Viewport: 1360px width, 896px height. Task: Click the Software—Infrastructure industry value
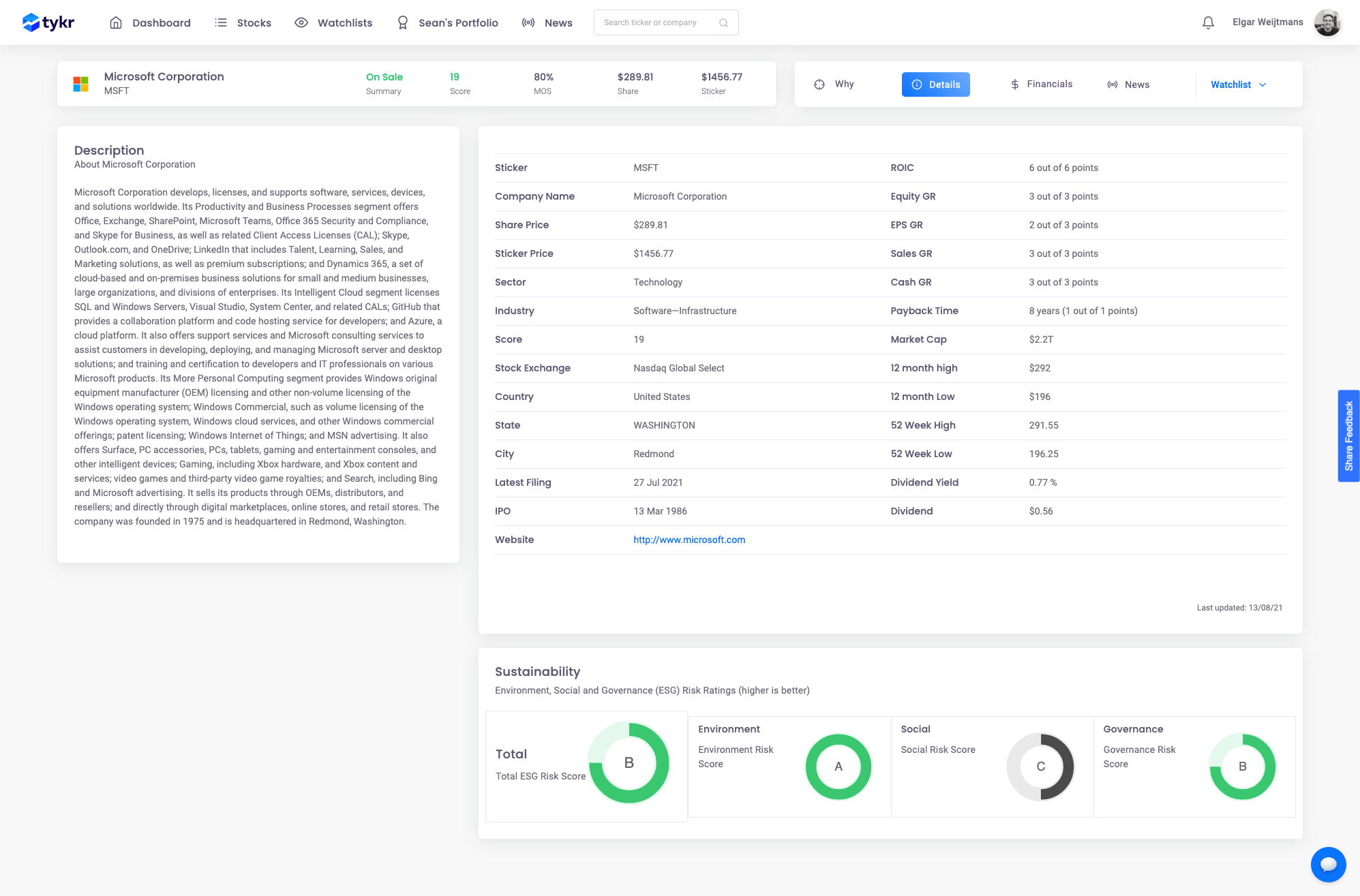[x=685, y=311]
